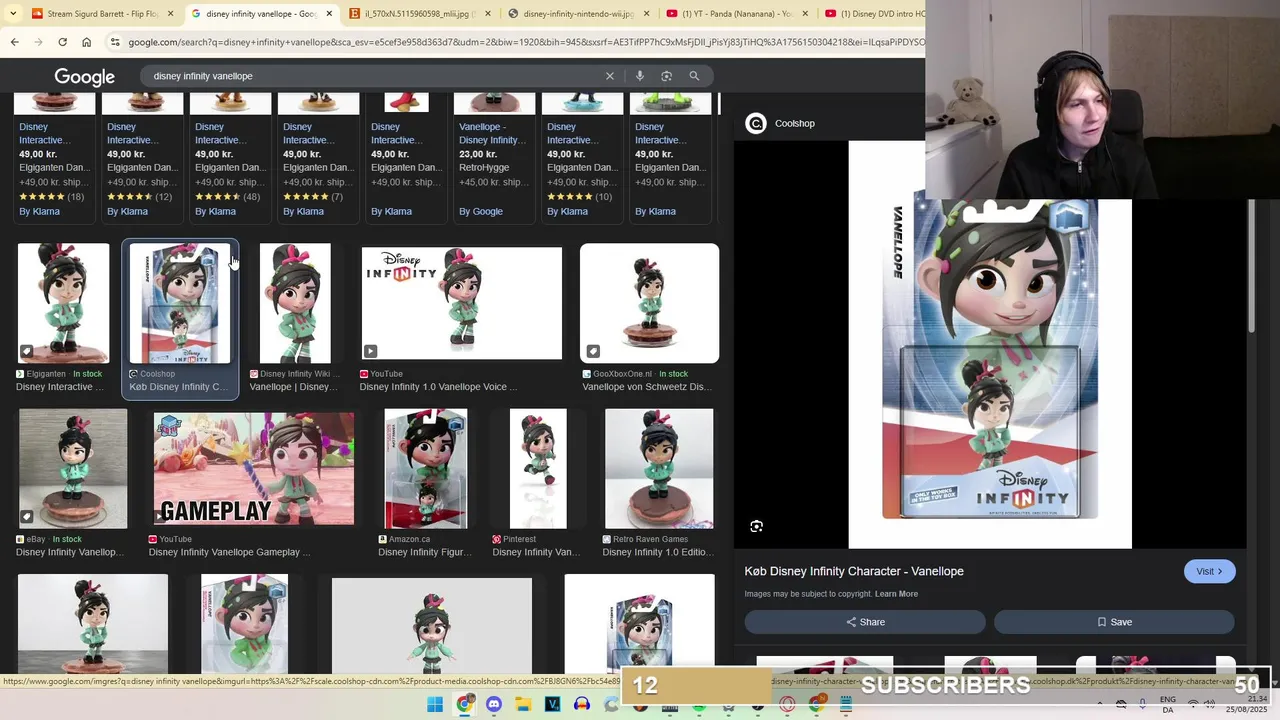Click the product tag icon on Elgiganten thumbnail
1280x720 pixels.
[27, 351]
